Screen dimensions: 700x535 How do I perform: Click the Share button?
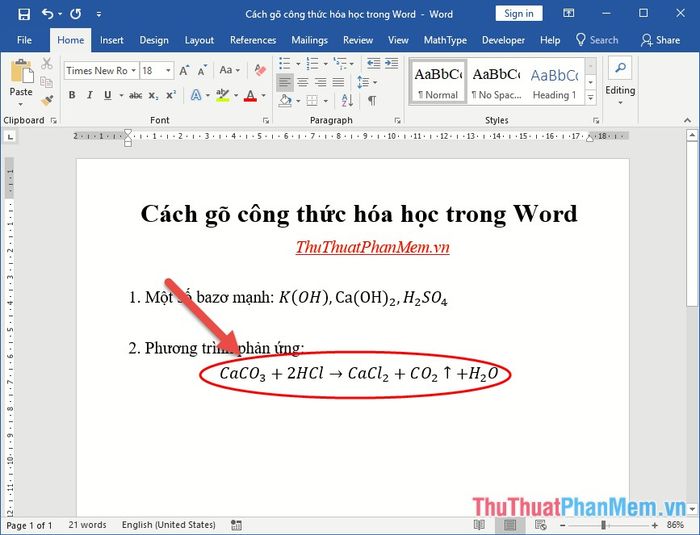click(660, 40)
